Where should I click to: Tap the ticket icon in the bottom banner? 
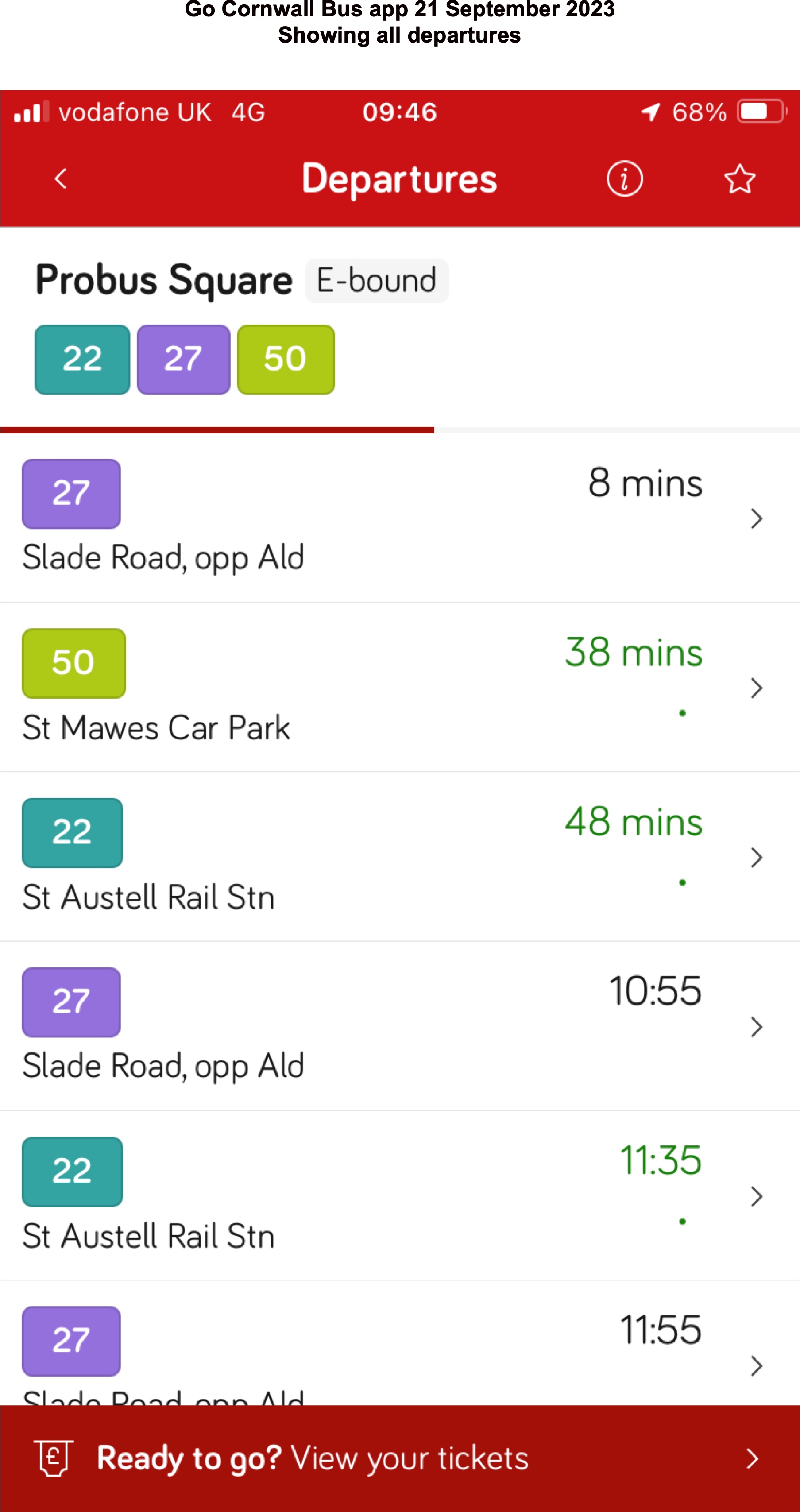pyautogui.click(x=54, y=1458)
